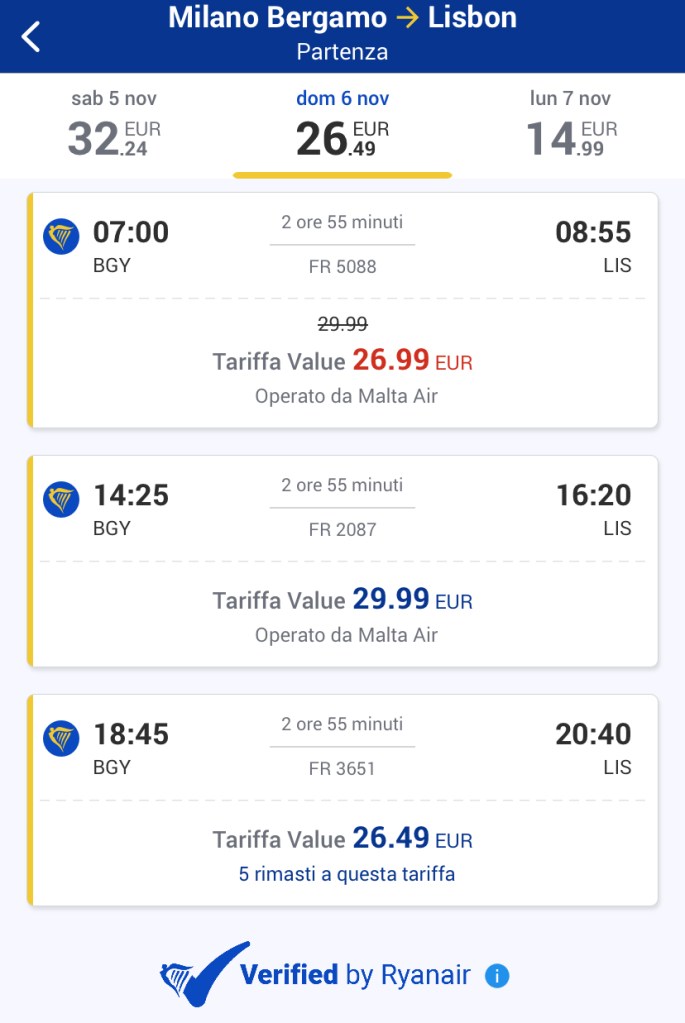
Task: Open the Verified by Ryanair info icon
Action: tap(497, 976)
